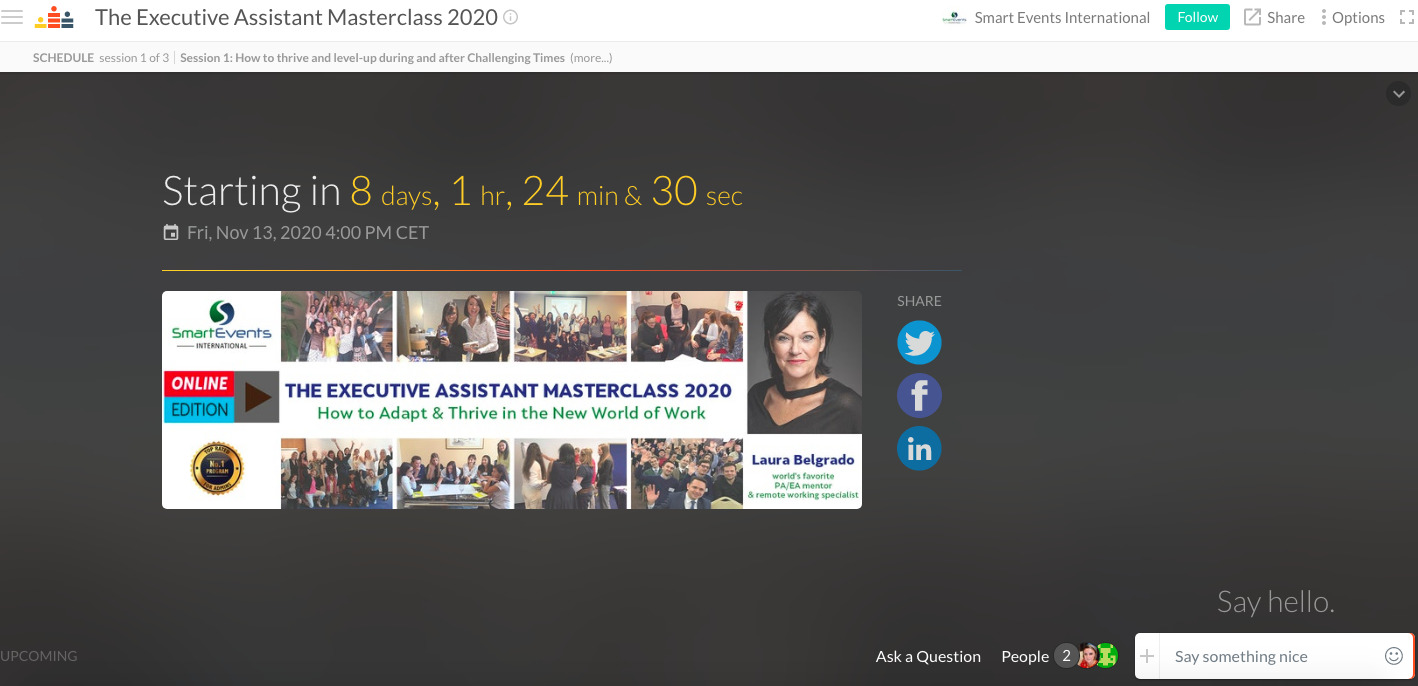Expand session description with (more...)
The width and height of the screenshot is (1418, 686).
point(591,58)
